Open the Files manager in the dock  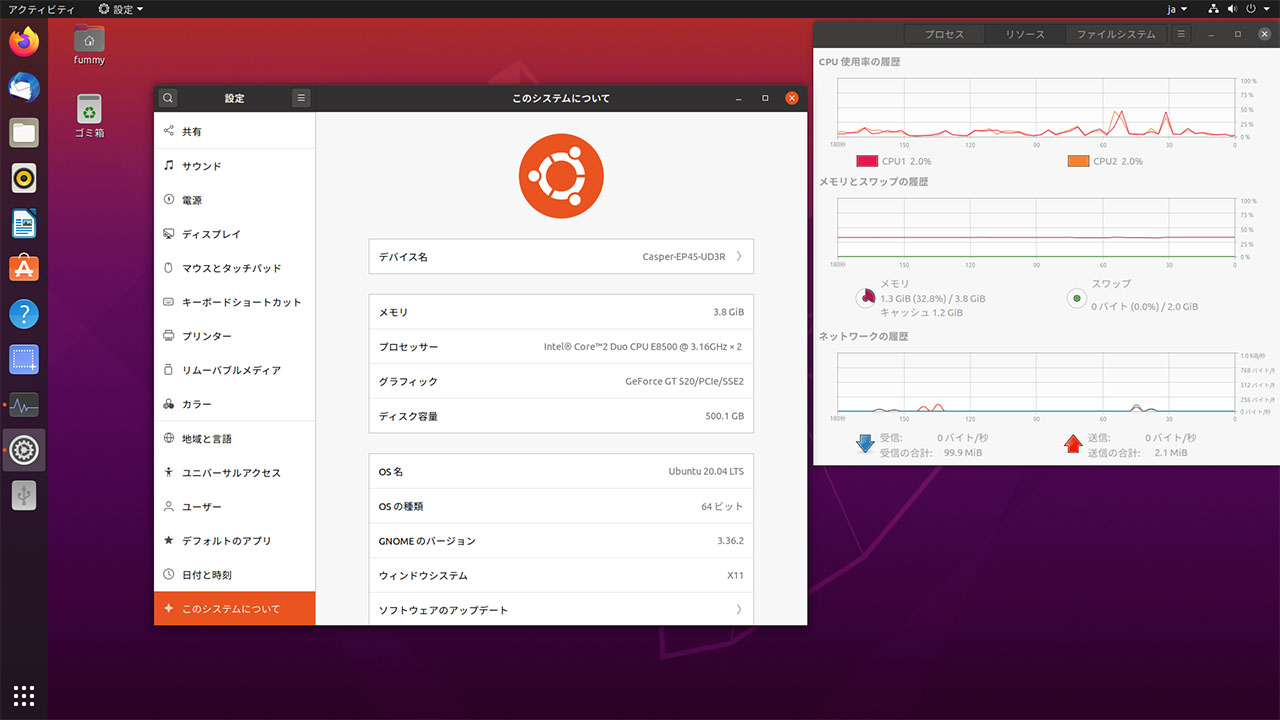[x=24, y=132]
